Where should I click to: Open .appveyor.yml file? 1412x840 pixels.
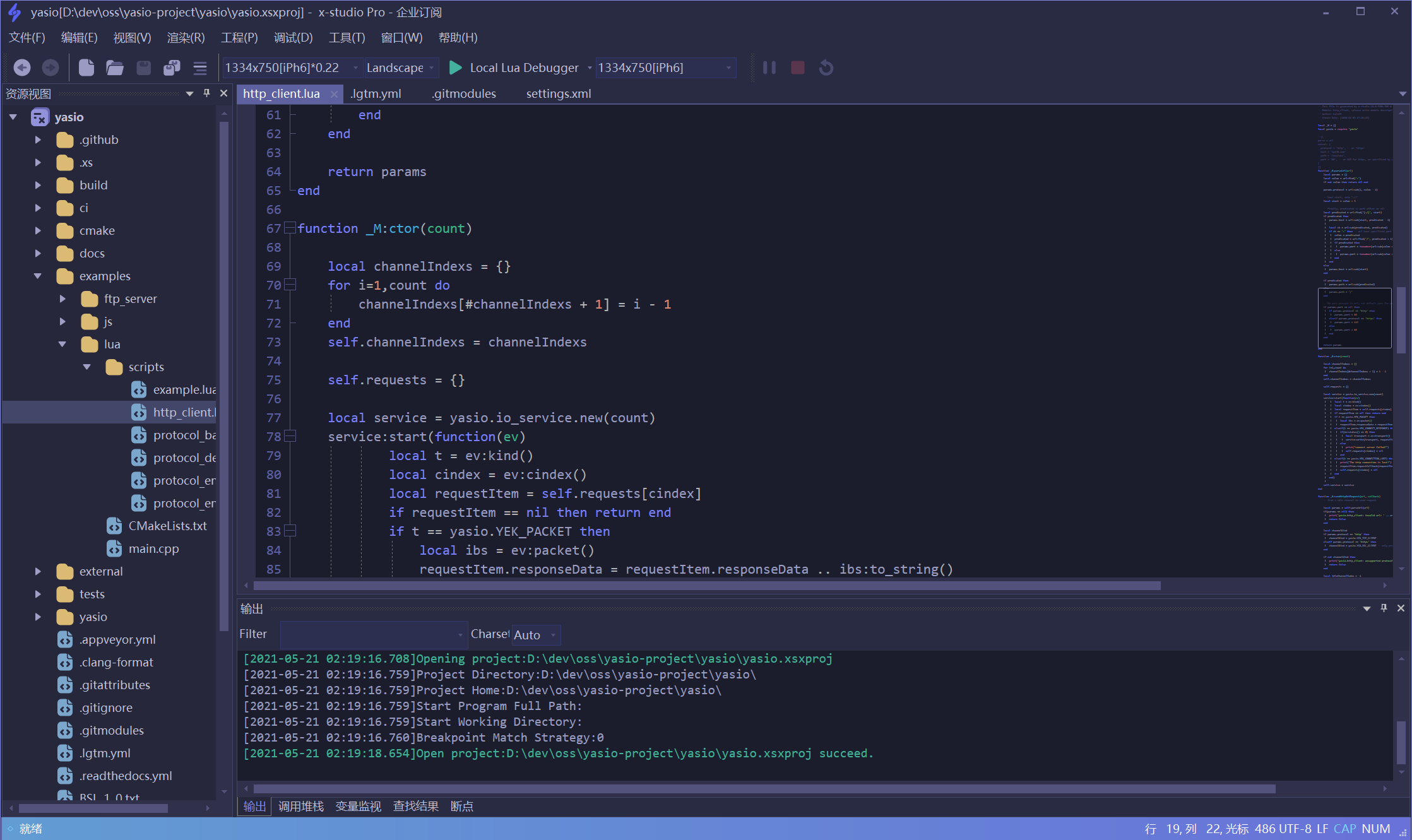(x=107, y=639)
